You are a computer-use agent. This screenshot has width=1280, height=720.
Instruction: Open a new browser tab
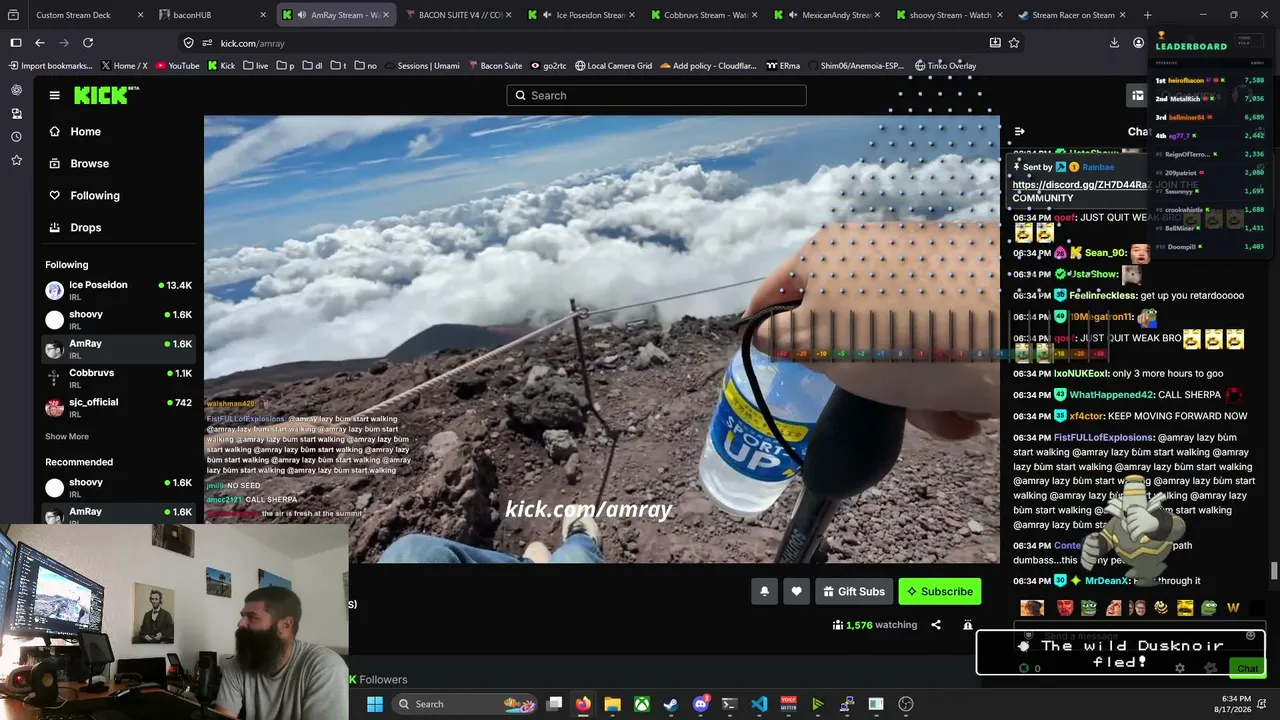[1147, 15]
